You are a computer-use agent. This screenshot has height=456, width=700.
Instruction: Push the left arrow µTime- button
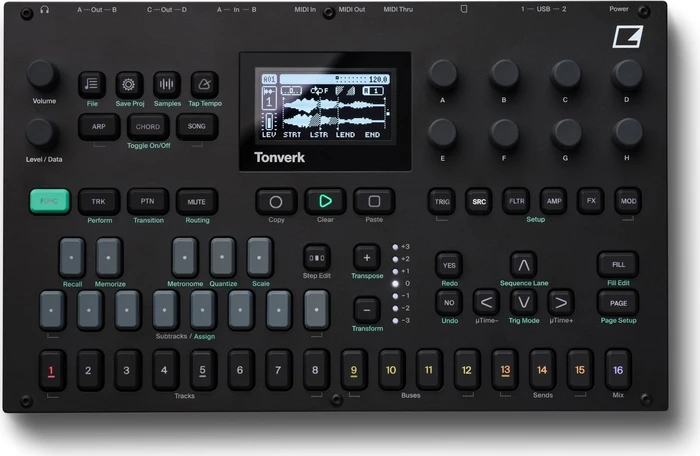tap(486, 303)
